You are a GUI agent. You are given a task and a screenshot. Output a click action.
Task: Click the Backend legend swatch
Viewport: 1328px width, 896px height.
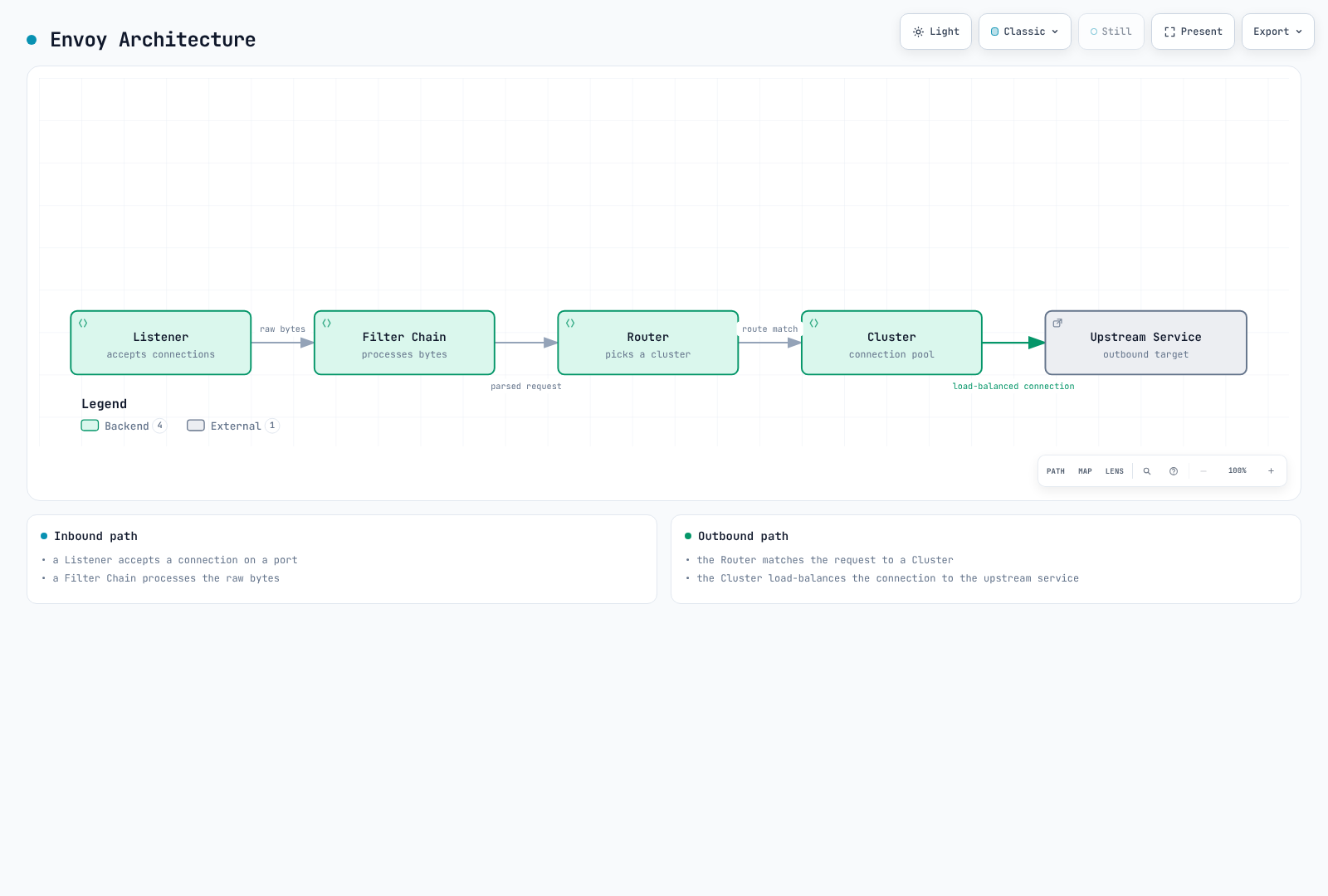pyautogui.click(x=90, y=426)
